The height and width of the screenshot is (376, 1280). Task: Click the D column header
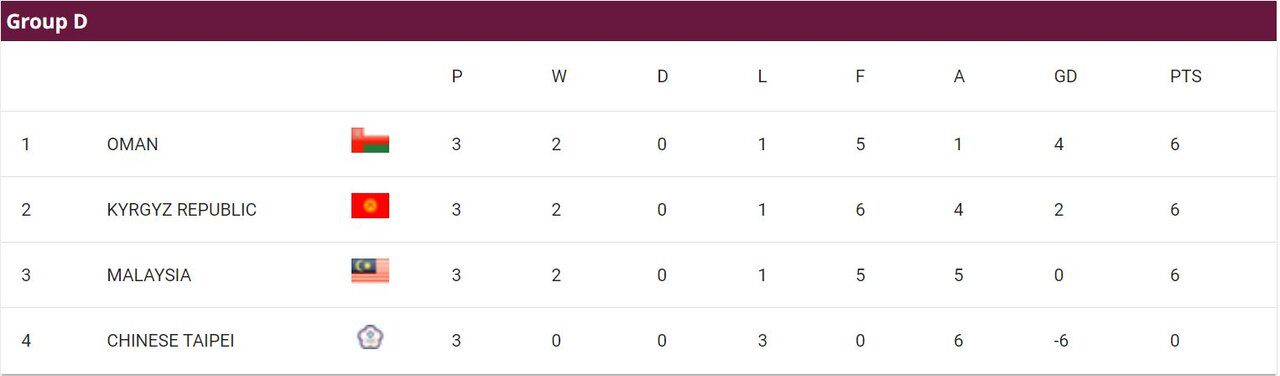coord(662,76)
